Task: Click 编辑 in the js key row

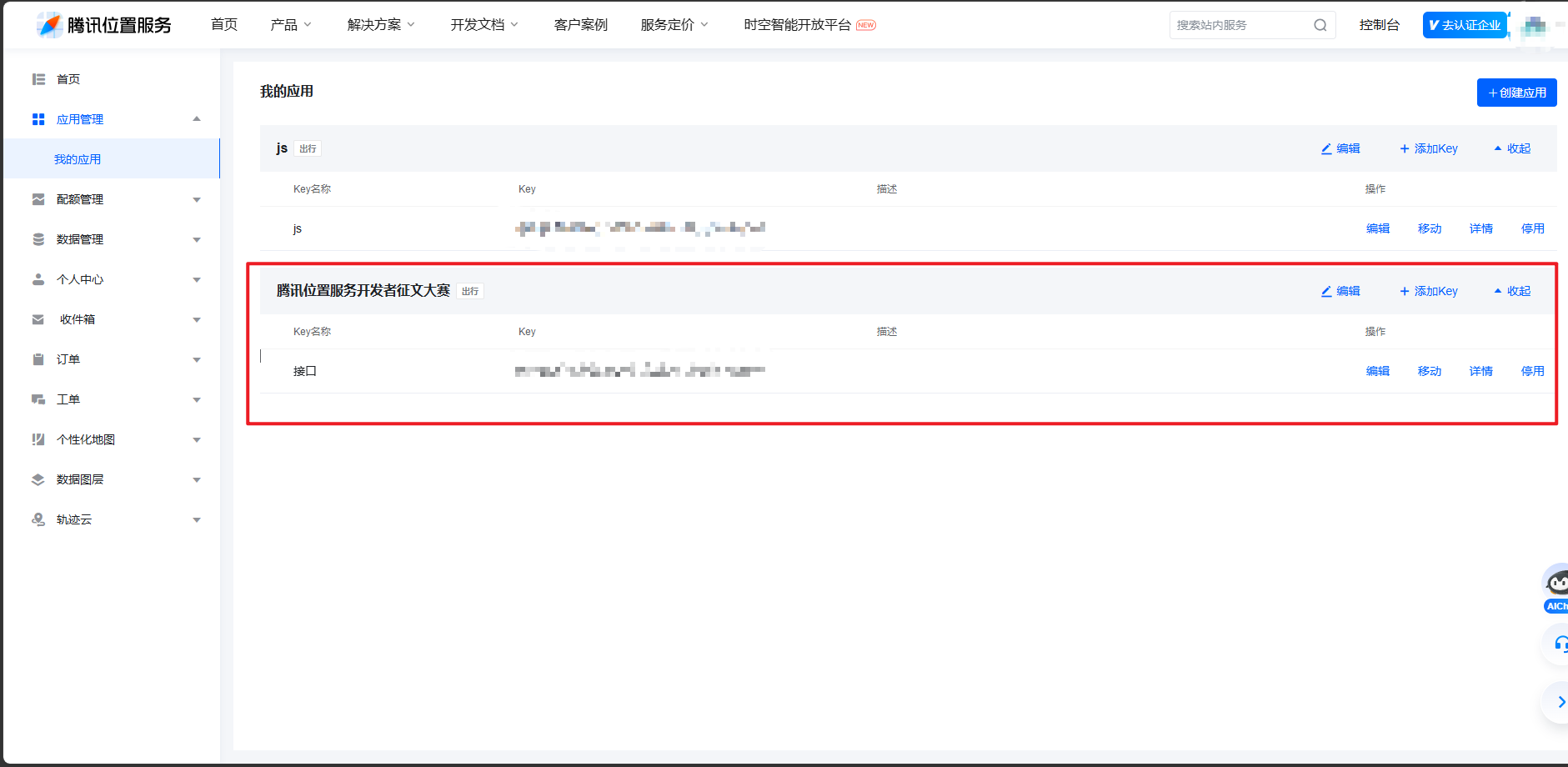Action: click(x=1378, y=228)
